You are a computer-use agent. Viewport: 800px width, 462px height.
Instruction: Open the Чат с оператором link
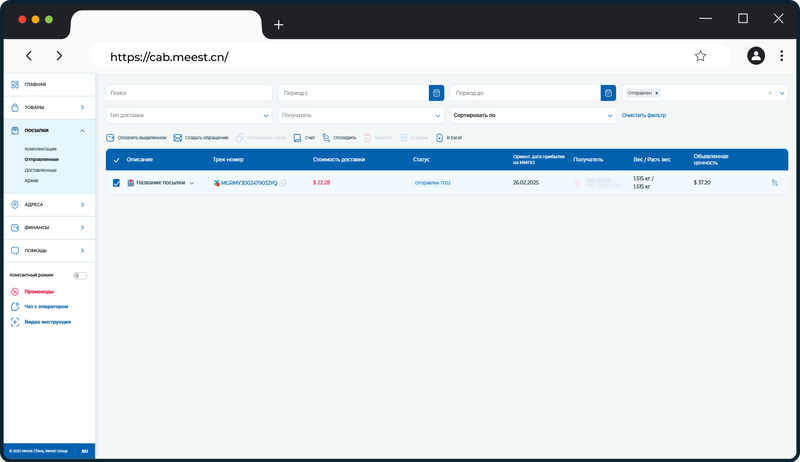click(46, 306)
